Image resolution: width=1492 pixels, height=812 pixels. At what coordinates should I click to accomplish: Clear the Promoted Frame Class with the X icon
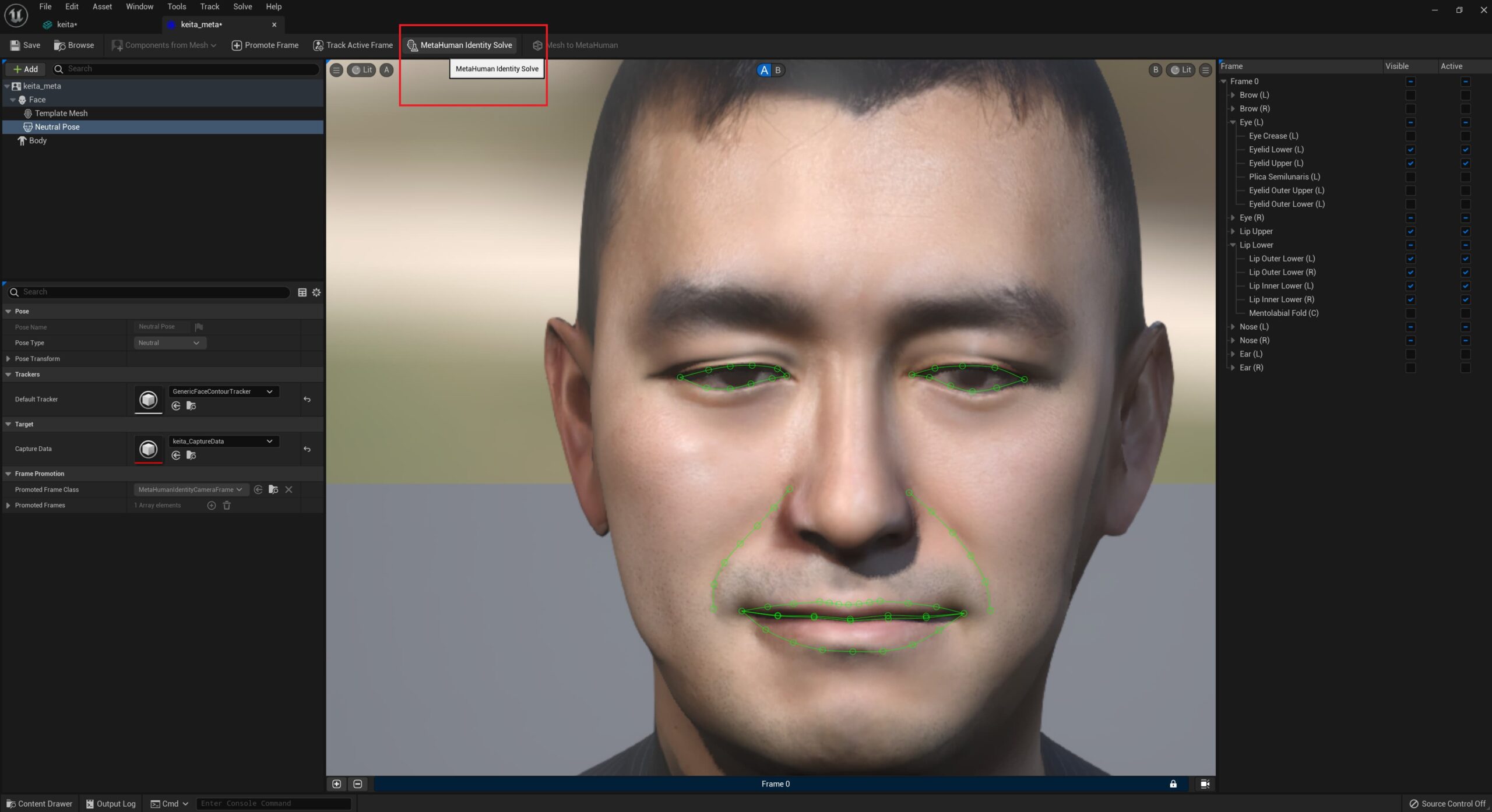coord(288,490)
